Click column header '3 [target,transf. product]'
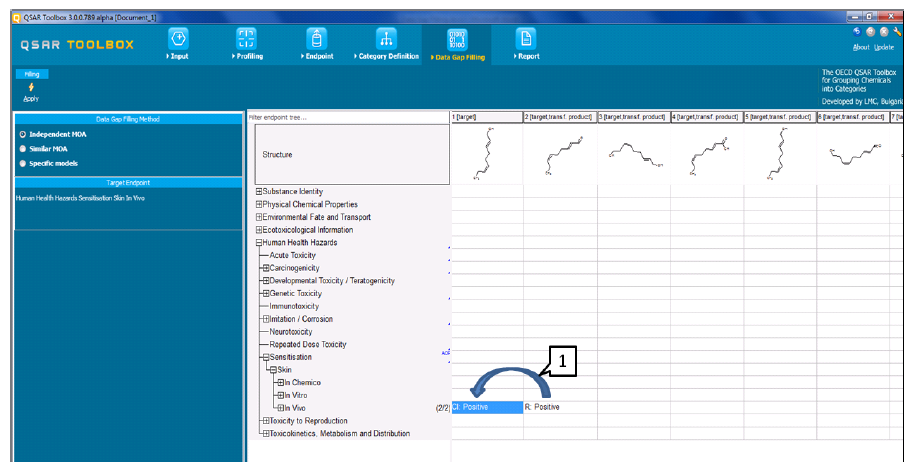The width and height of the screenshot is (916, 466). pos(633,117)
